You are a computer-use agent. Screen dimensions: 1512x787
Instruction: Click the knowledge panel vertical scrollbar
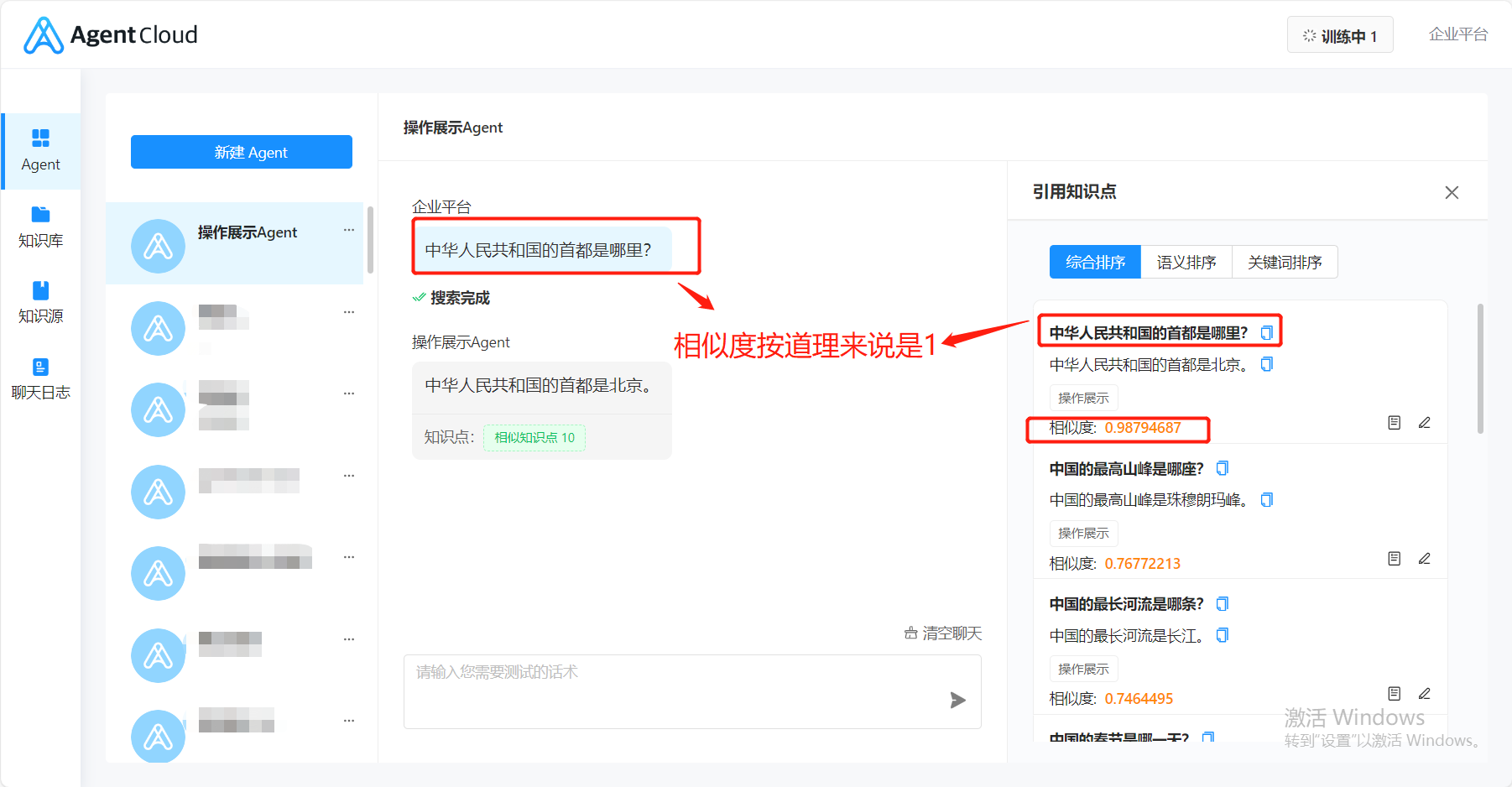pyautogui.click(x=1480, y=369)
